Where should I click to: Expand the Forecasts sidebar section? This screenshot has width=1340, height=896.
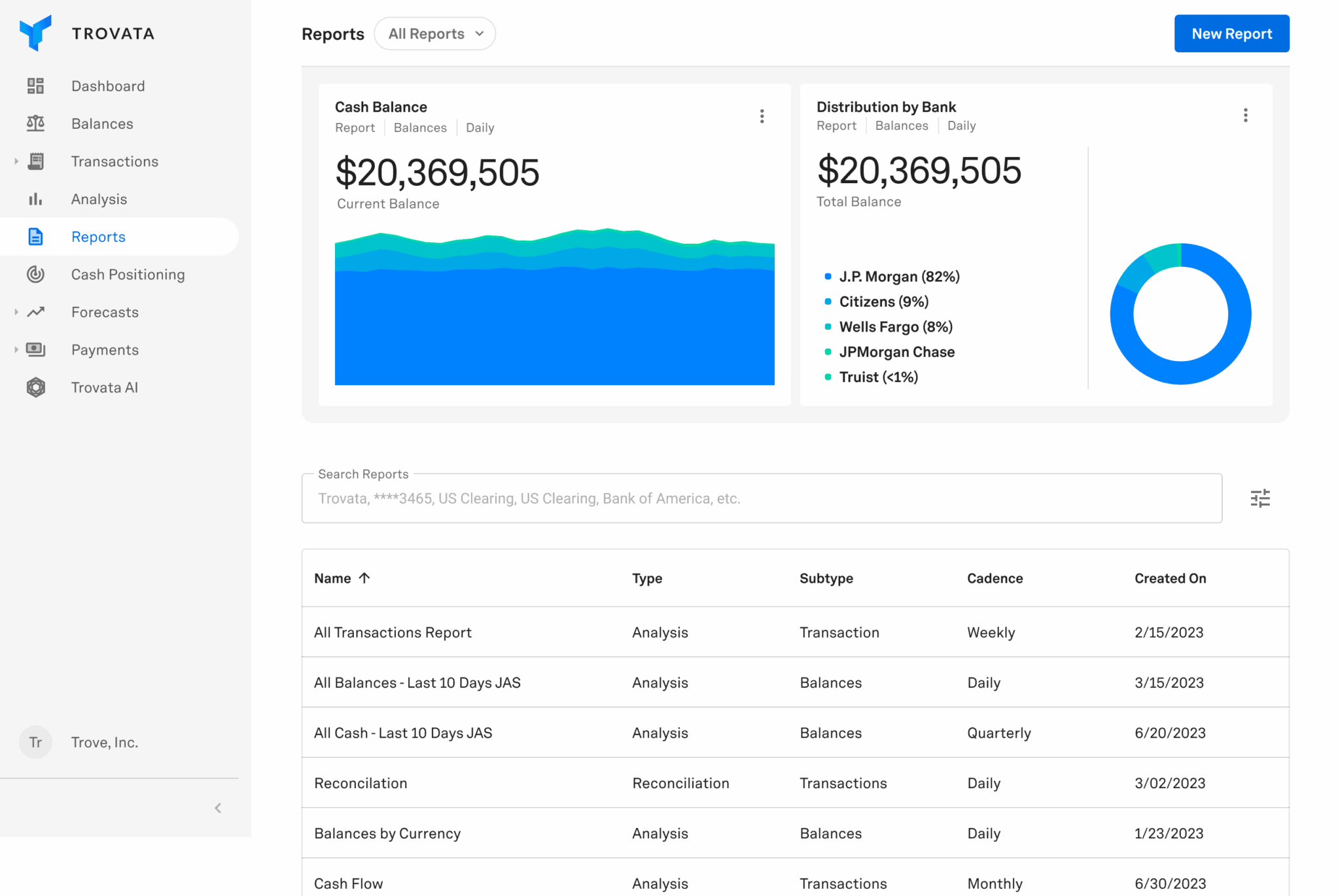[x=16, y=312]
